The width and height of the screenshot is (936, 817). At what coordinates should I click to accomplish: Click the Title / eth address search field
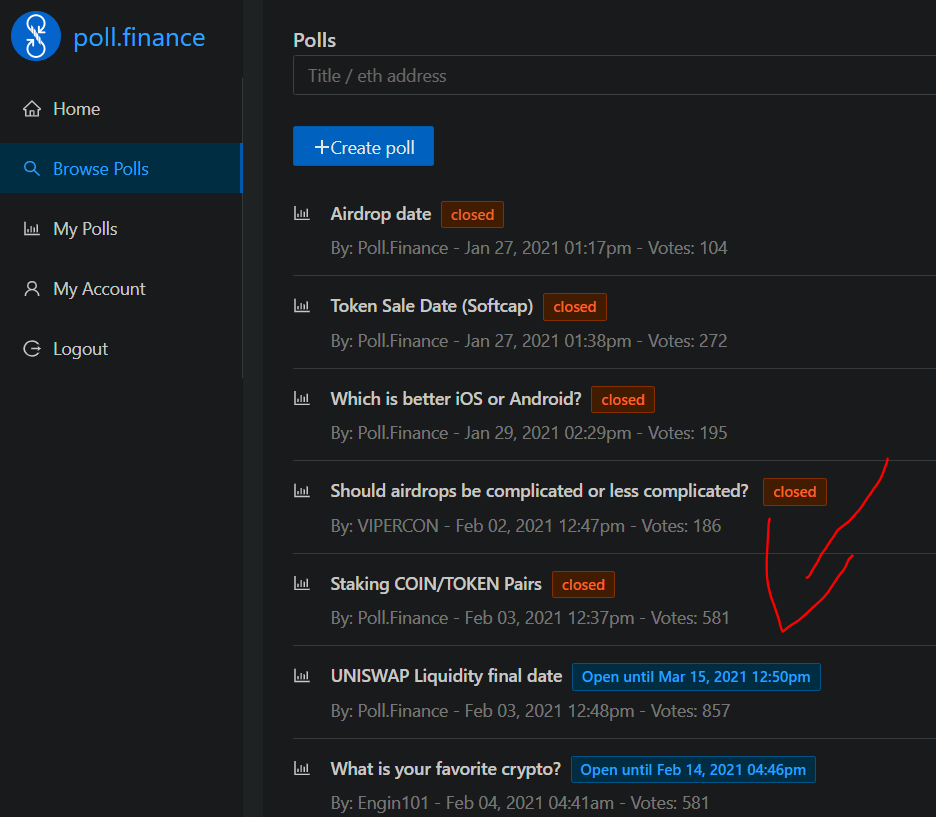point(612,76)
